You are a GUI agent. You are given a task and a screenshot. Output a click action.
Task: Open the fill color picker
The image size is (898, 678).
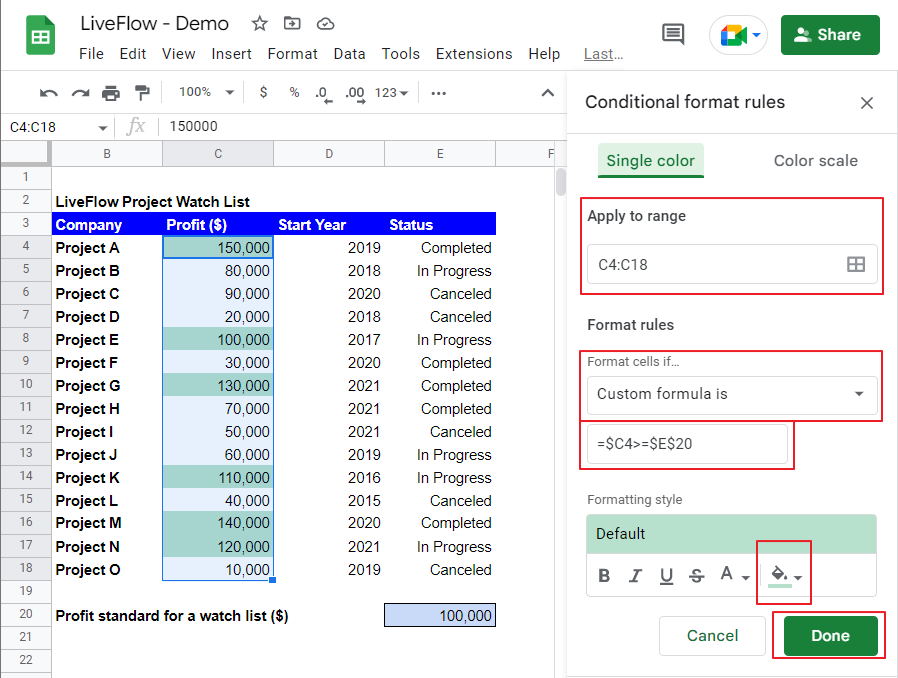pos(784,575)
